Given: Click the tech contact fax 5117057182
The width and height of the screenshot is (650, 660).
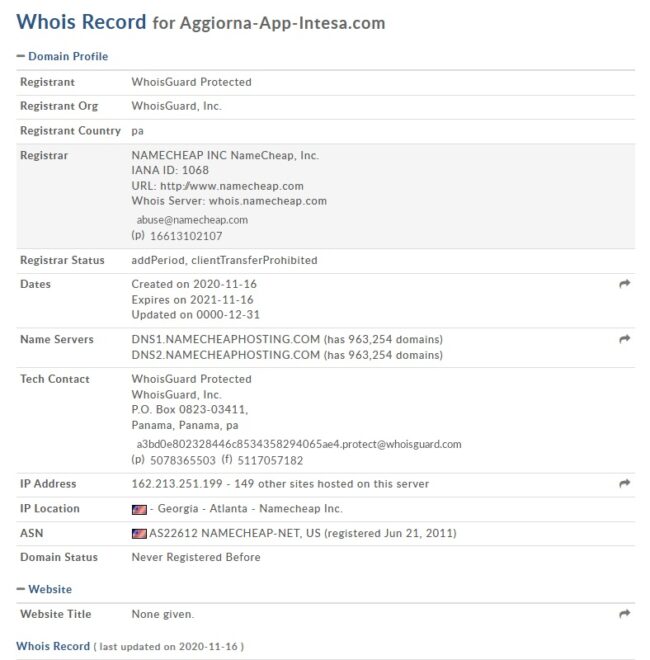Looking at the screenshot, I should pyautogui.click(x=270, y=460).
